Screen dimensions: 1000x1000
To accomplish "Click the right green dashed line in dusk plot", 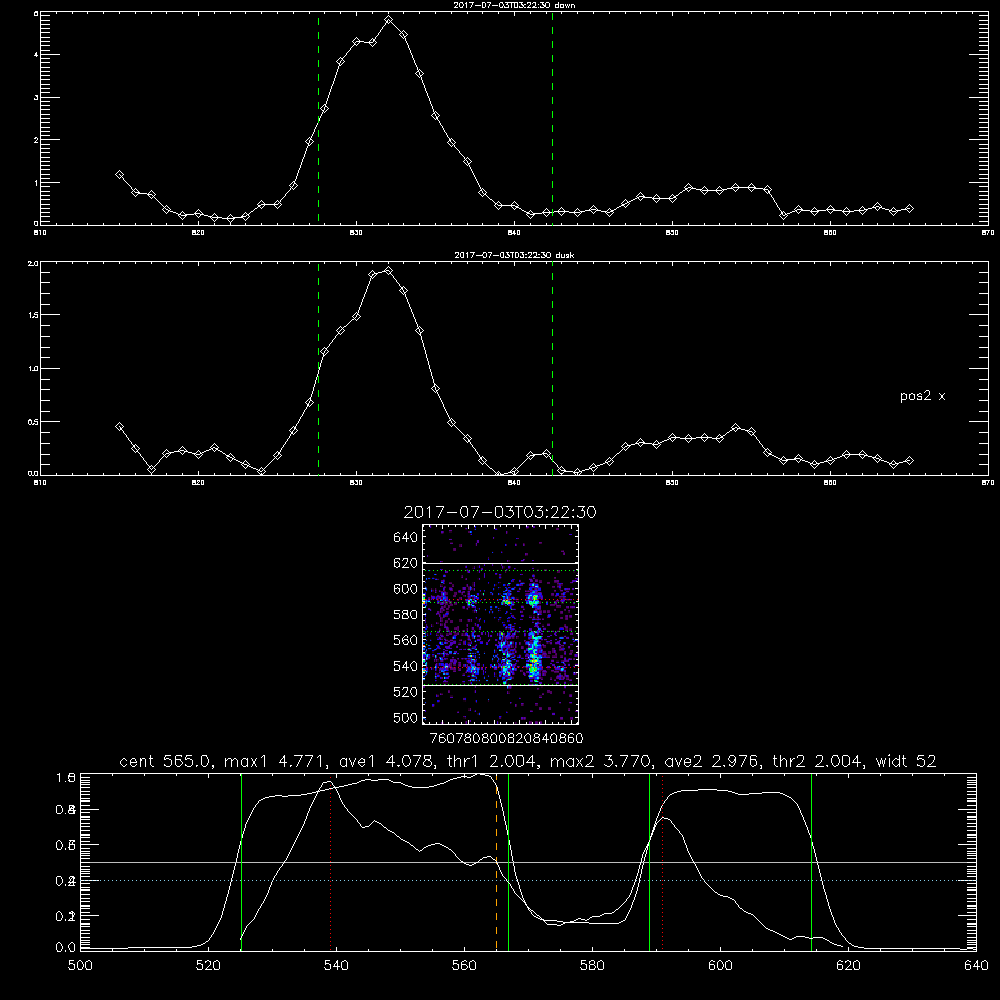I will pos(552,368).
